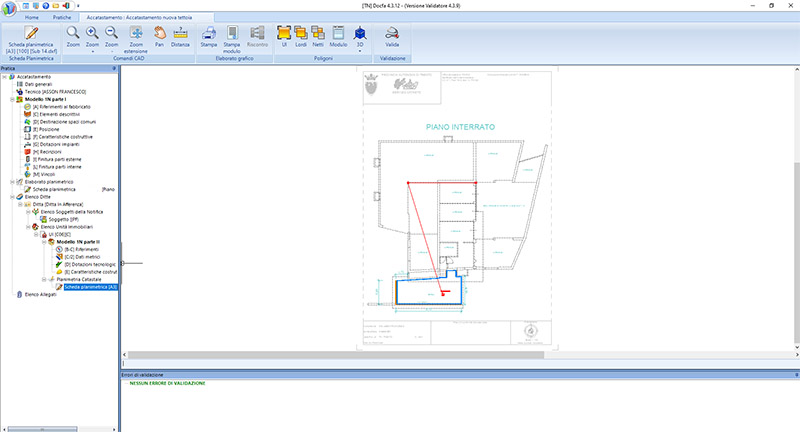This screenshot has height=432, width=800.
Task: Open quick access toolbar customize arrow
Action: (x=78, y=6)
